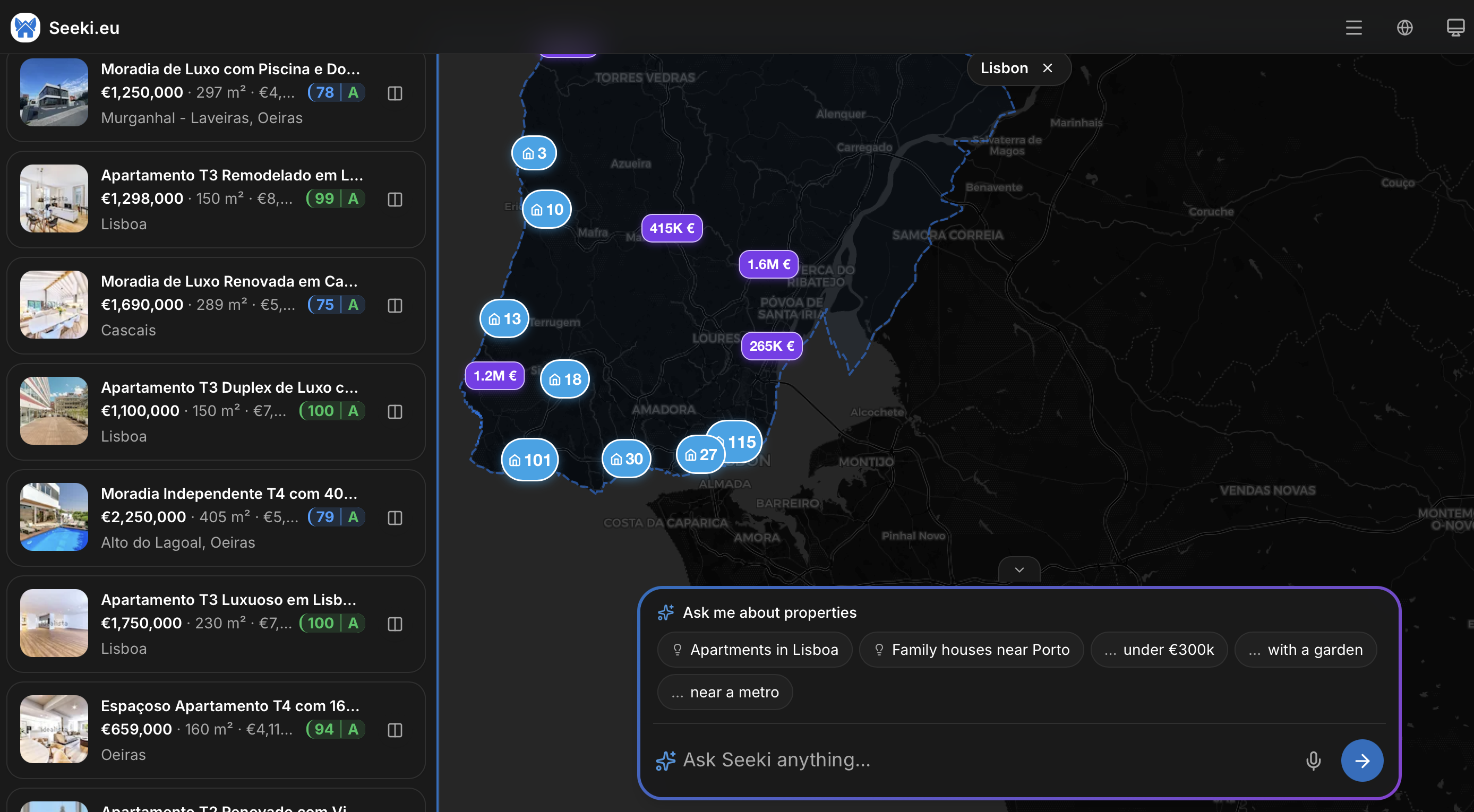Open the map cluster with 13 properties
The image size is (1474, 812).
point(504,318)
